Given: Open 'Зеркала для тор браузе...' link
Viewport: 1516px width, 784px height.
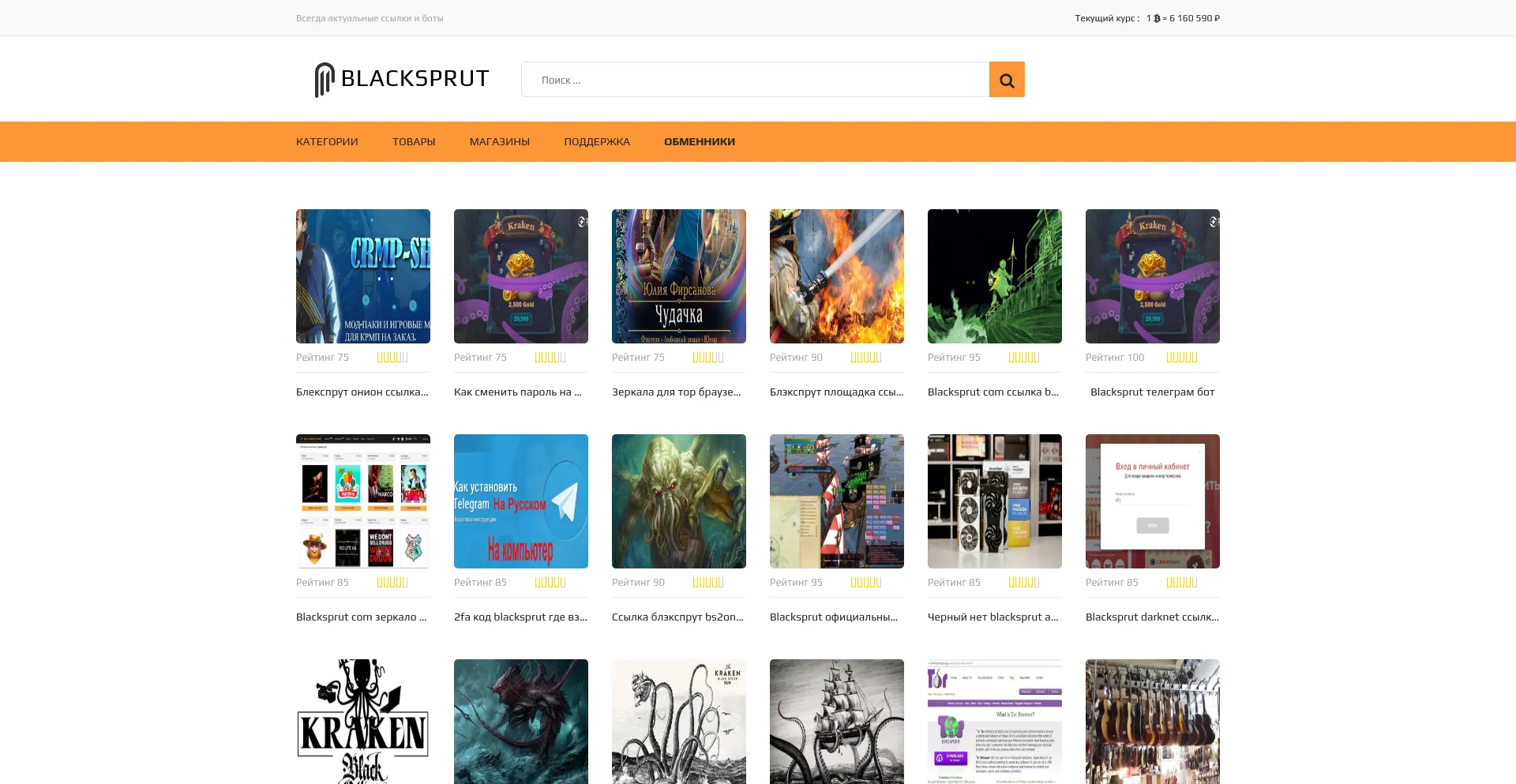Looking at the screenshot, I should 677,392.
